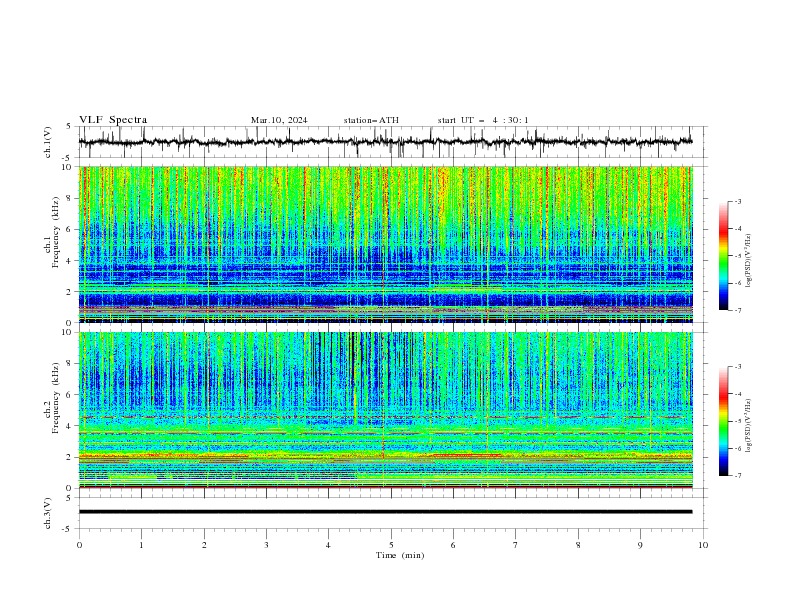The image size is (792, 612).
Task: Click the "ch.3(V)" axis label
Action: [48, 513]
